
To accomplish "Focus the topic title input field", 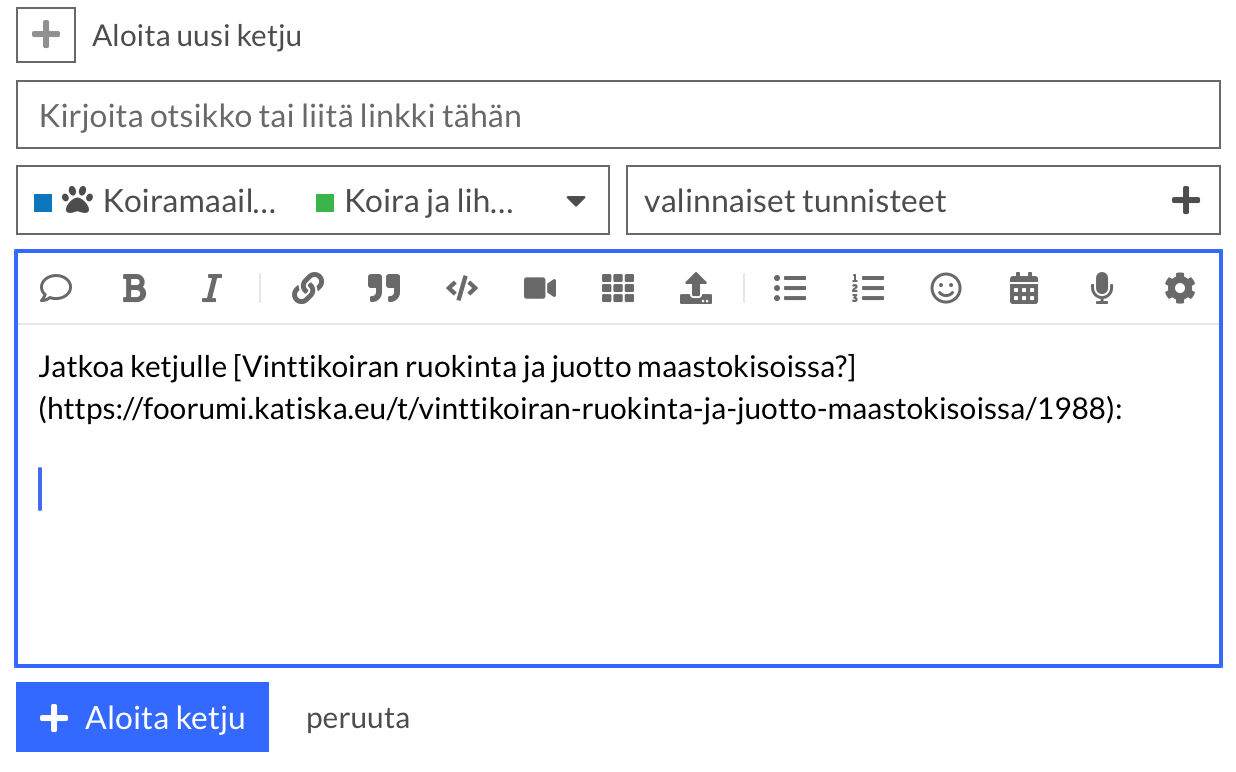I will (x=618, y=116).
